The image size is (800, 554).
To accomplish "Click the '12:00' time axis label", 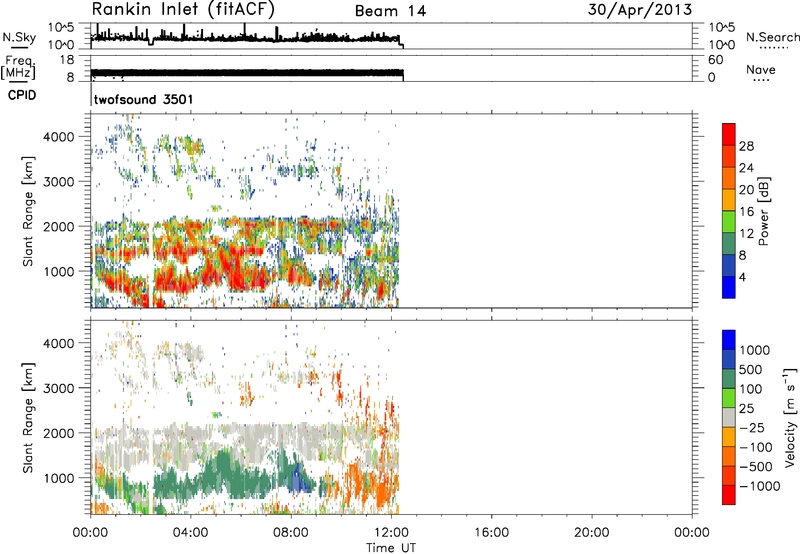I will [x=391, y=533].
